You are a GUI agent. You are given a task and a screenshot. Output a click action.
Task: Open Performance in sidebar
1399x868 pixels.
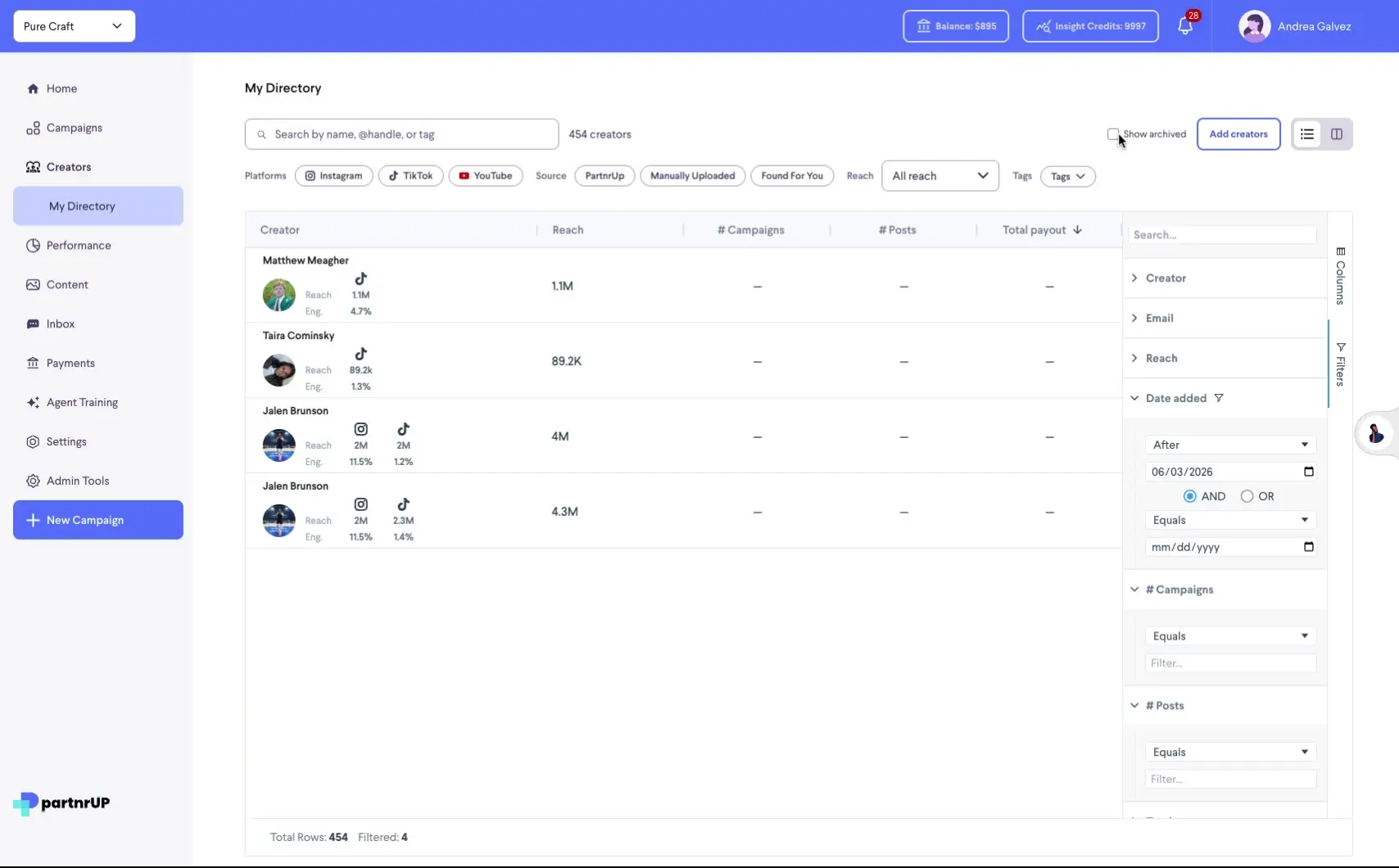click(97, 246)
